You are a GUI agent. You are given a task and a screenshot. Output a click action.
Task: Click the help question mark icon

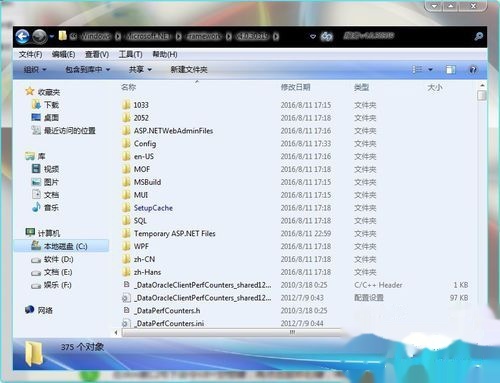[x=472, y=70]
